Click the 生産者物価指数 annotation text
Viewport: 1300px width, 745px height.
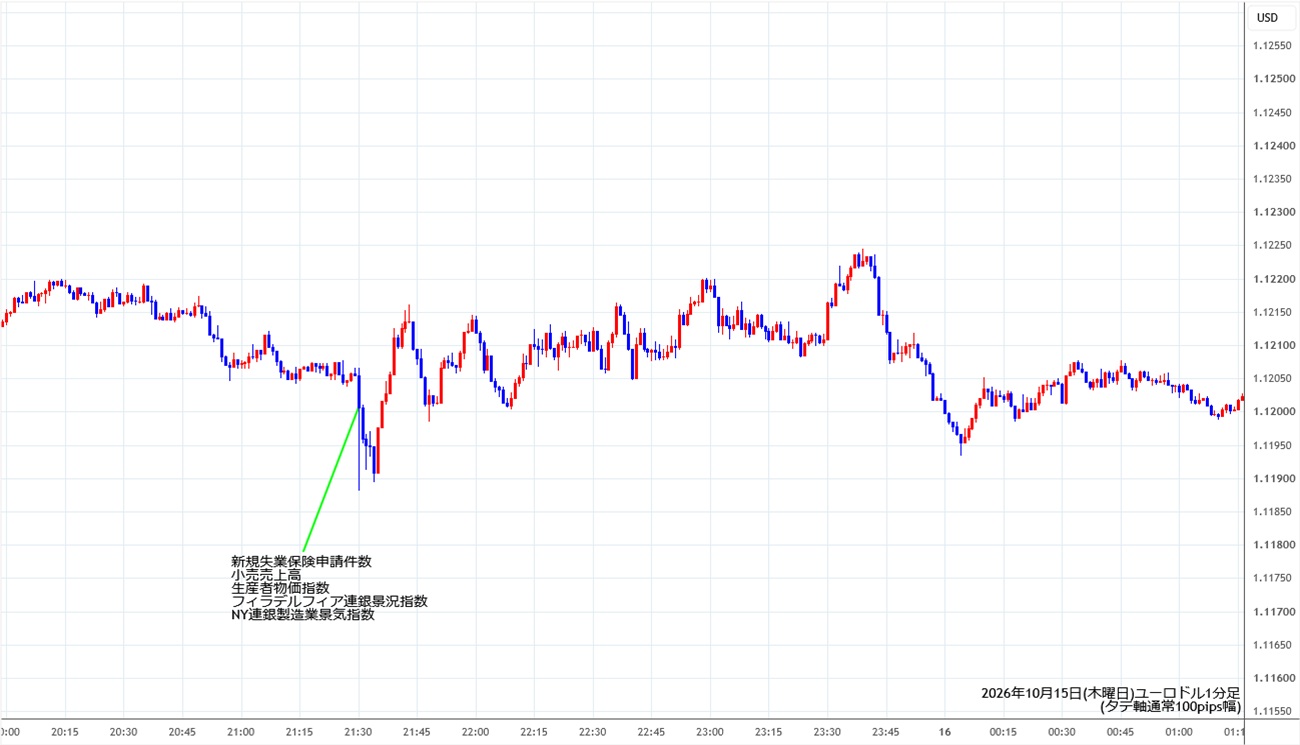click(280, 588)
